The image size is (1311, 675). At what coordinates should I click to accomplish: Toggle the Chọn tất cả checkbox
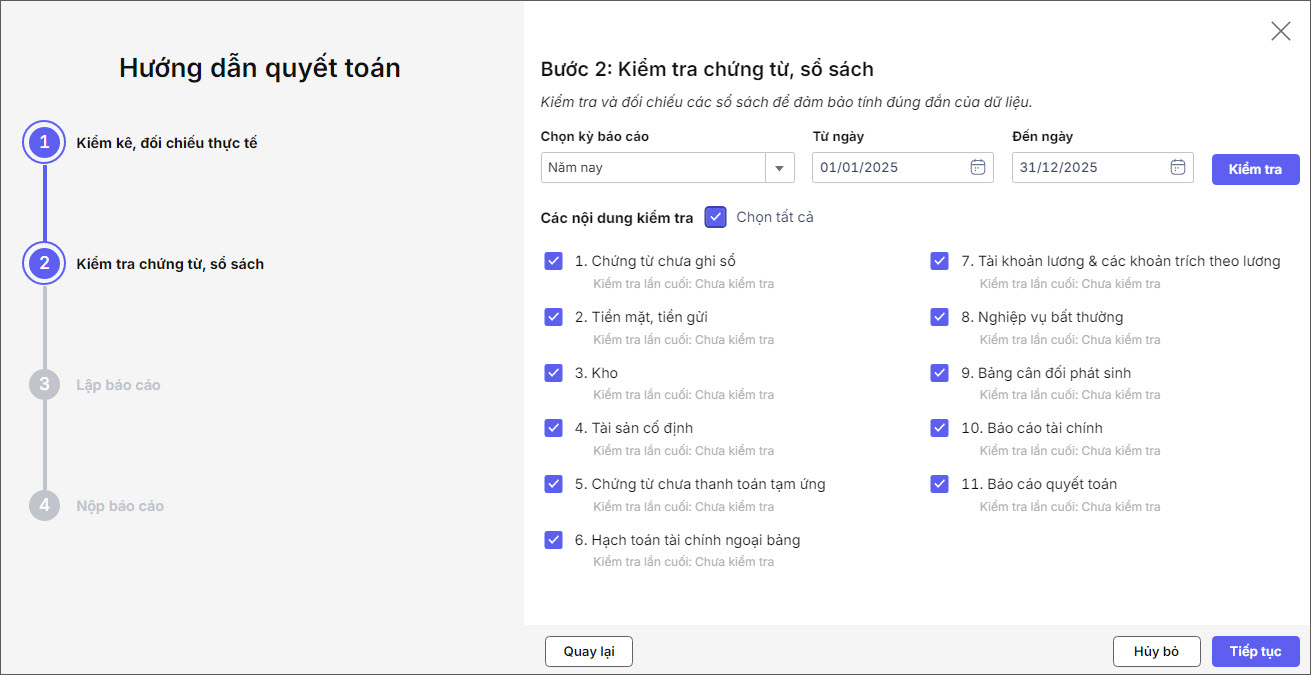tap(715, 217)
